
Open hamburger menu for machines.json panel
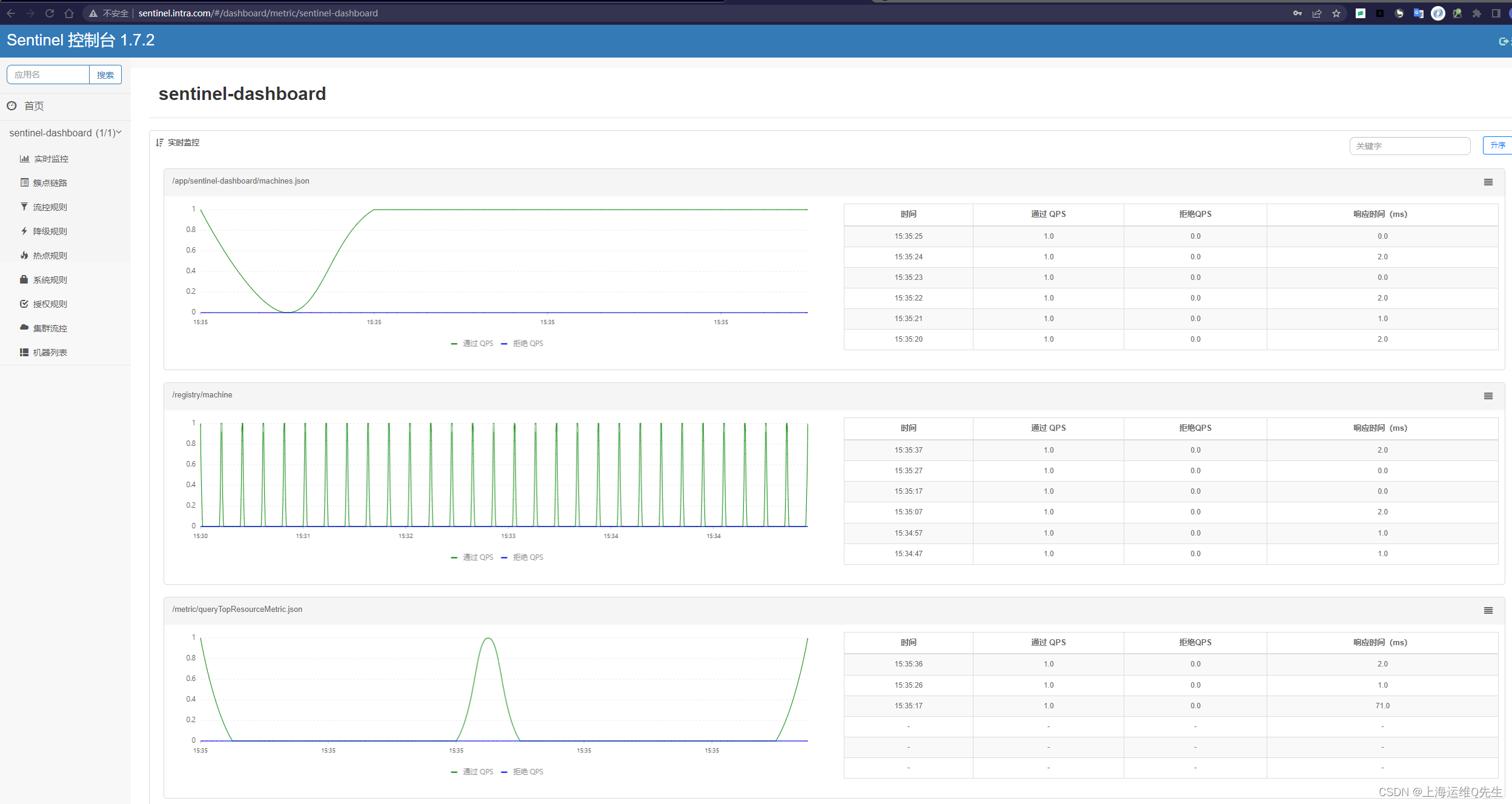pyautogui.click(x=1488, y=182)
